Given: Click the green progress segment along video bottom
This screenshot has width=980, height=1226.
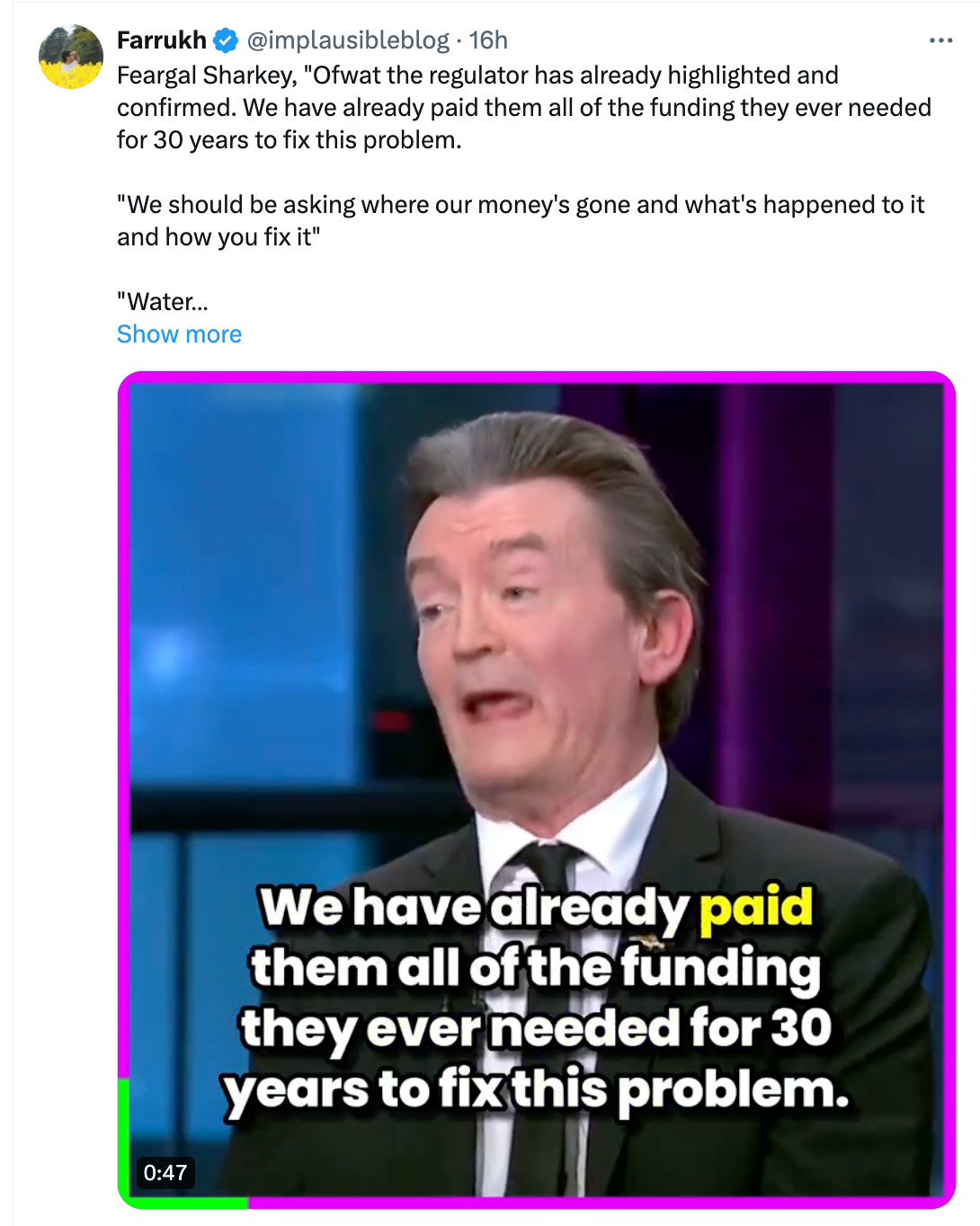Looking at the screenshot, I should coord(184,1202).
